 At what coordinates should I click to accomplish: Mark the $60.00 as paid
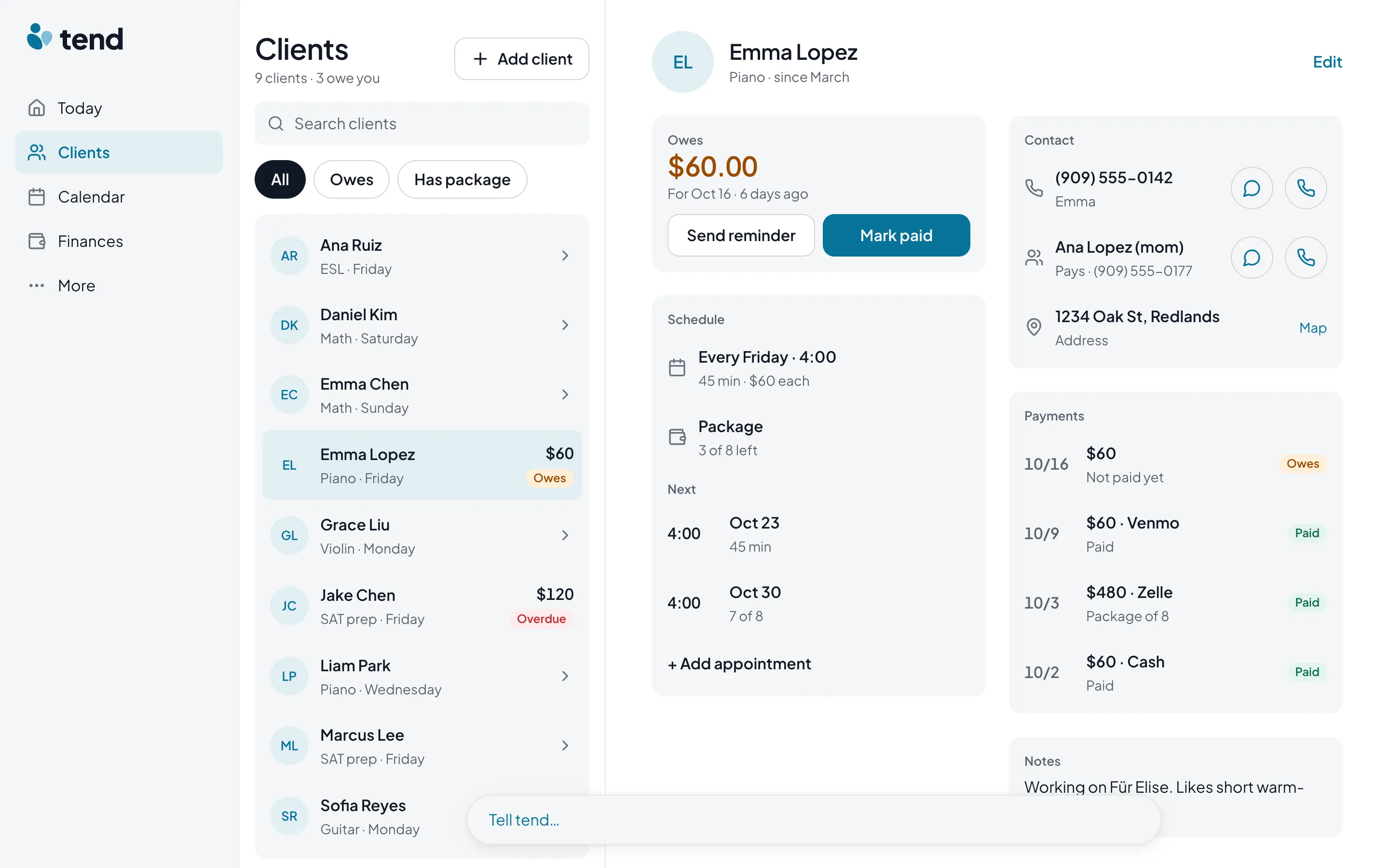click(896, 235)
